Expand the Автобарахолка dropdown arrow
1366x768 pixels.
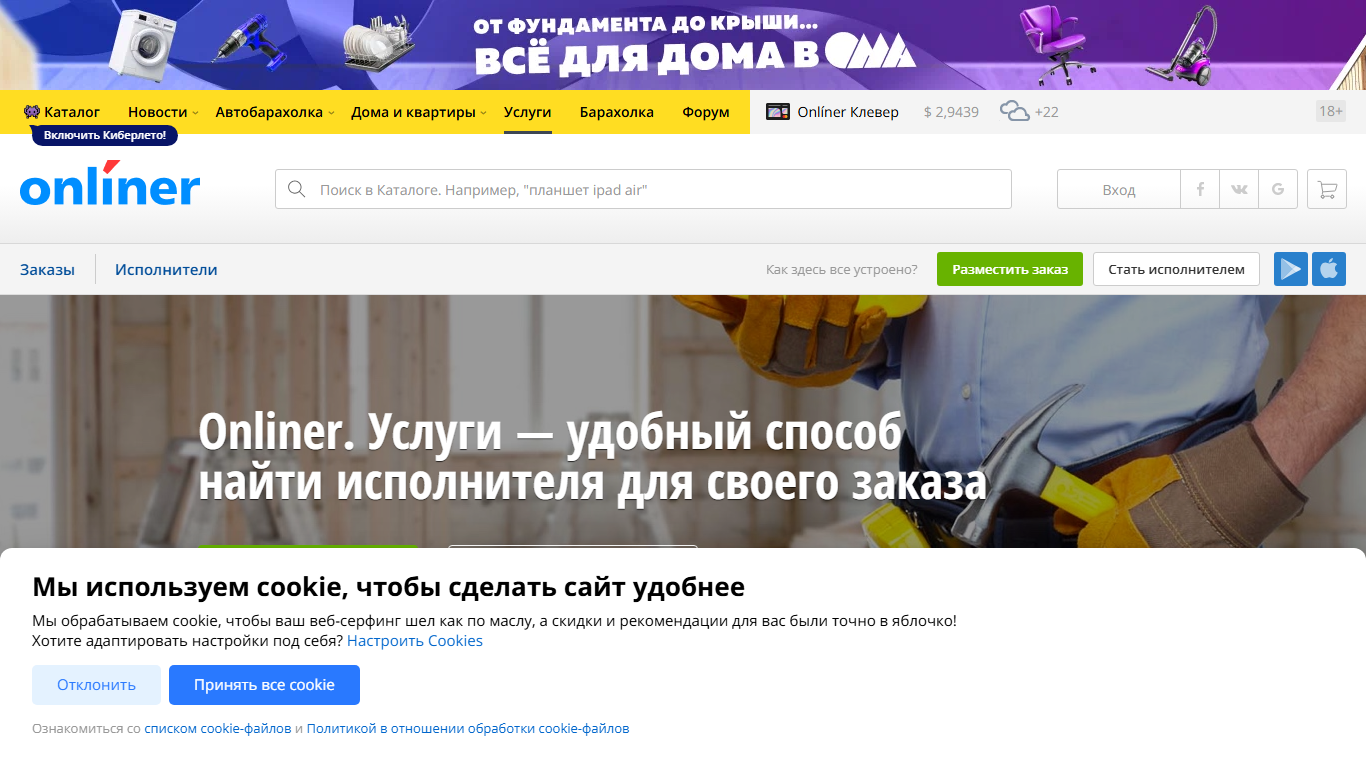331,113
